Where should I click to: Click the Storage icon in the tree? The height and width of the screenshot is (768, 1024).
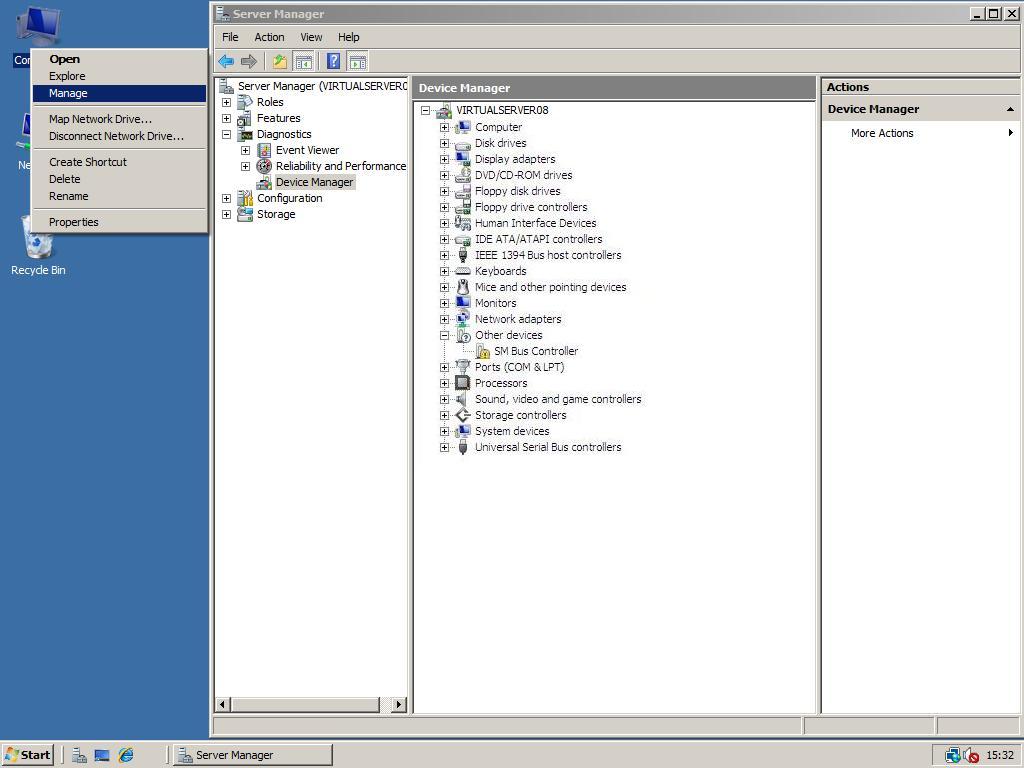[x=245, y=214]
